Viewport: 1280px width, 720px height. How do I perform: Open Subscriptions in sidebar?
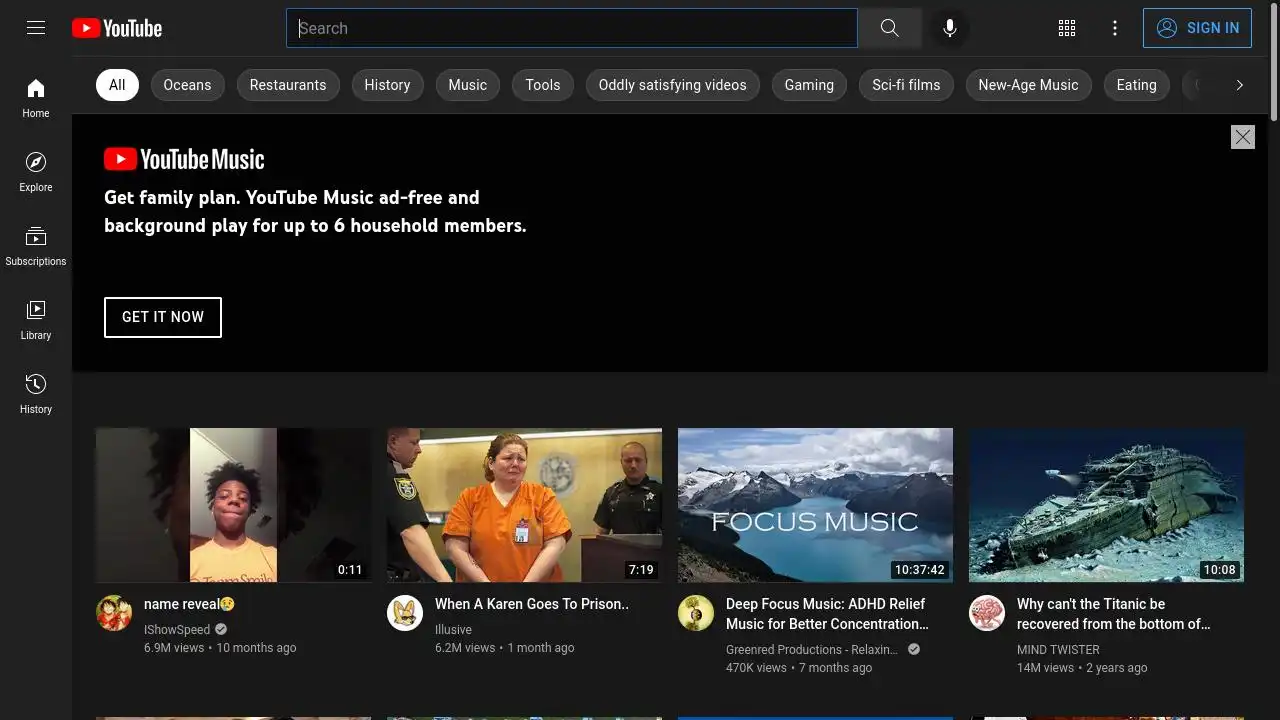(36, 246)
